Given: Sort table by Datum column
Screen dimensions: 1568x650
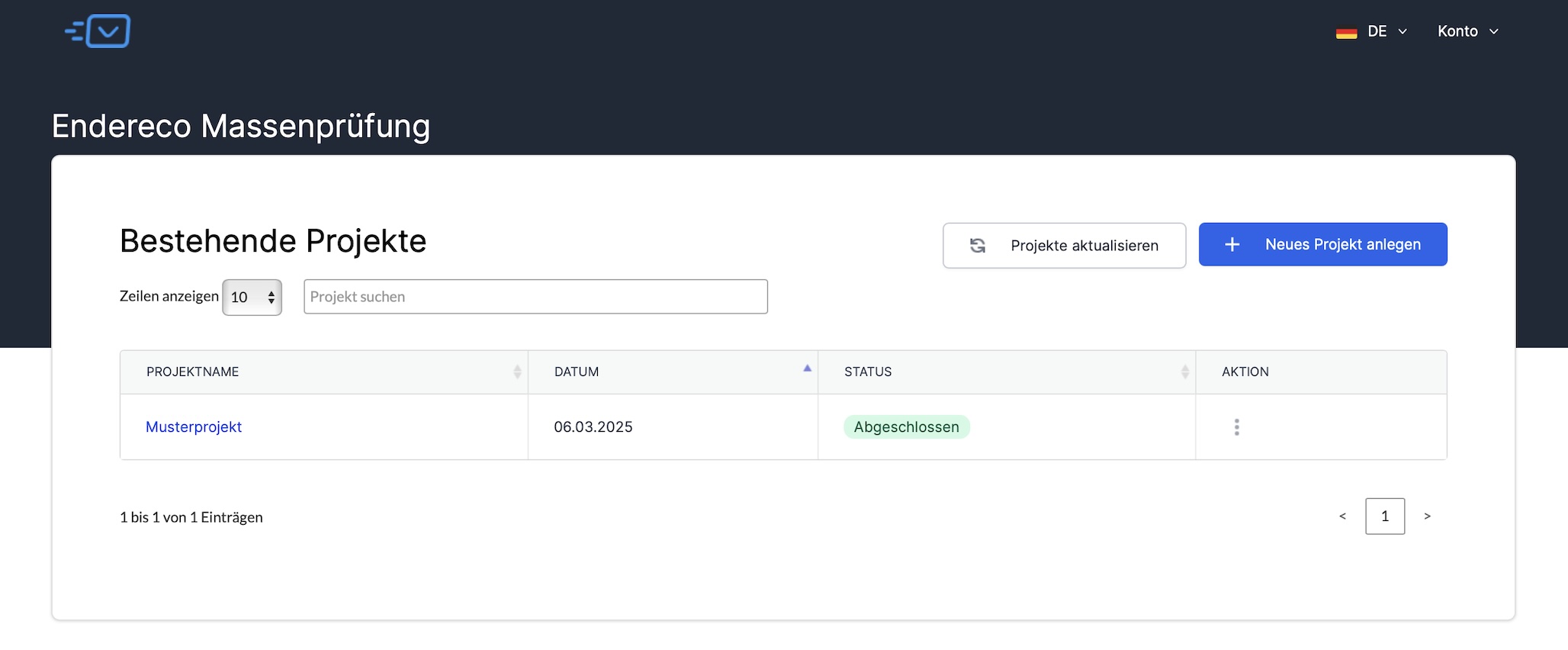Looking at the screenshot, I should (673, 372).
